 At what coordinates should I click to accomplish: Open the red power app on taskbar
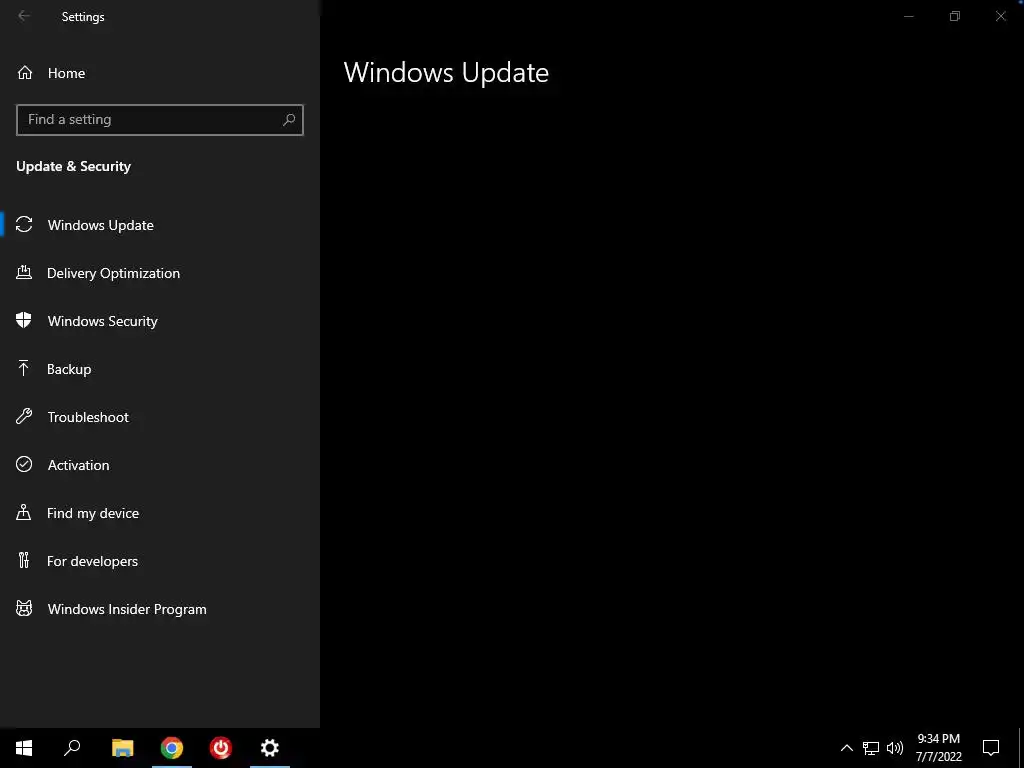(x=221, y=748)
